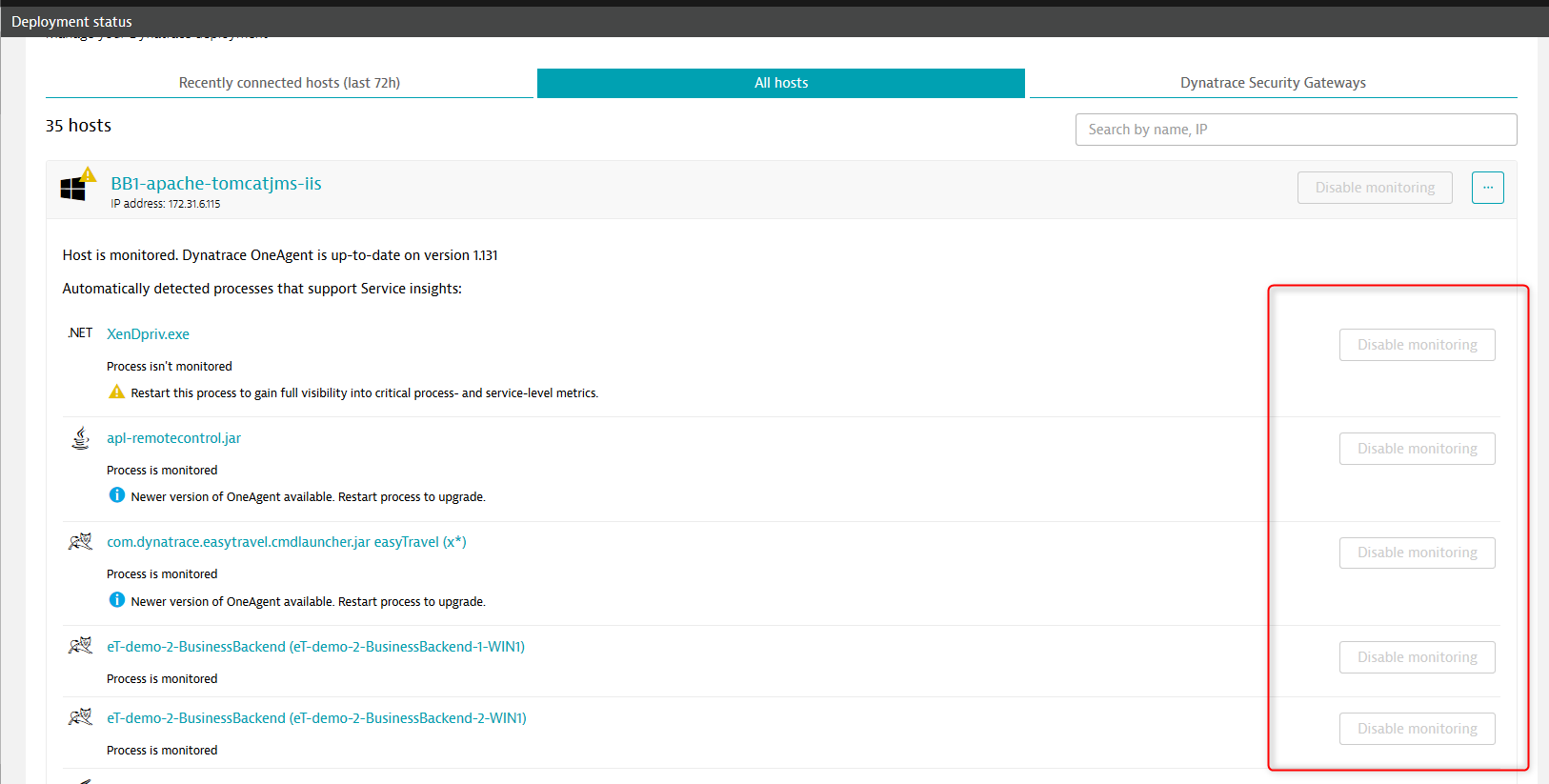
Task: Switch to Recently connected hosts tab
Action: pyautogui.click(x=289, y=83)
